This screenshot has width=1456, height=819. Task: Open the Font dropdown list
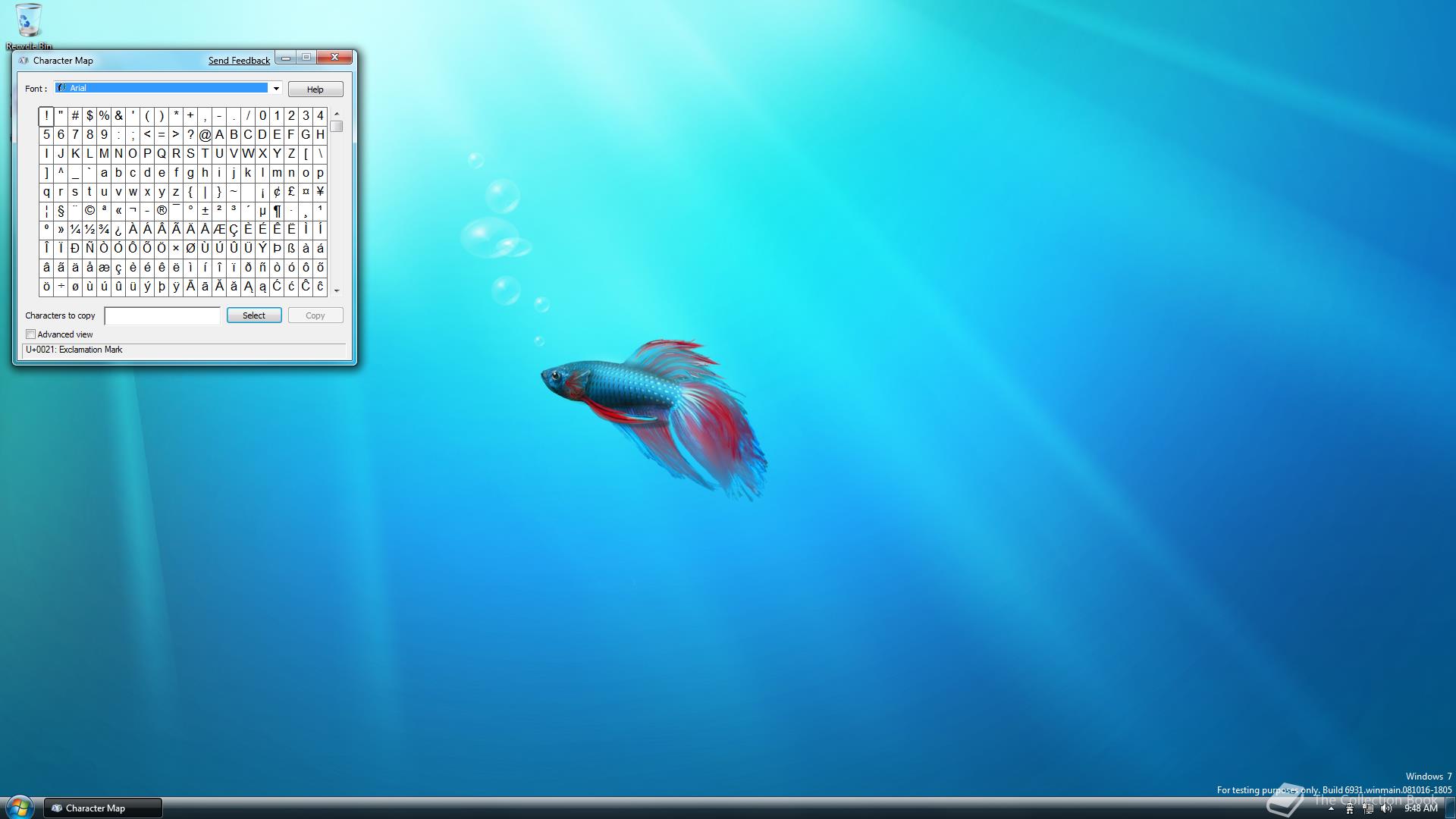[x=276, y=89]
